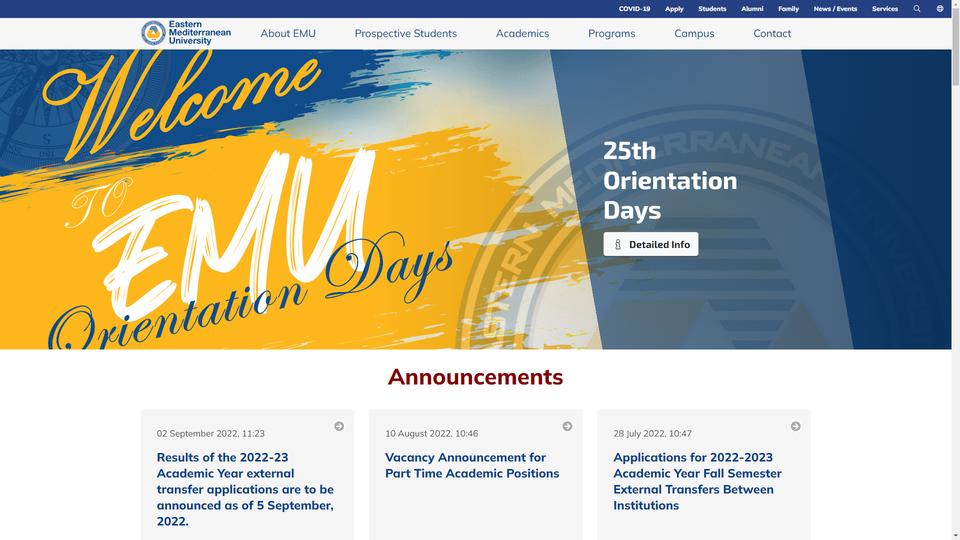960x540 pixels.
Task: Expand the Academics menu
Action: point(522,34)
